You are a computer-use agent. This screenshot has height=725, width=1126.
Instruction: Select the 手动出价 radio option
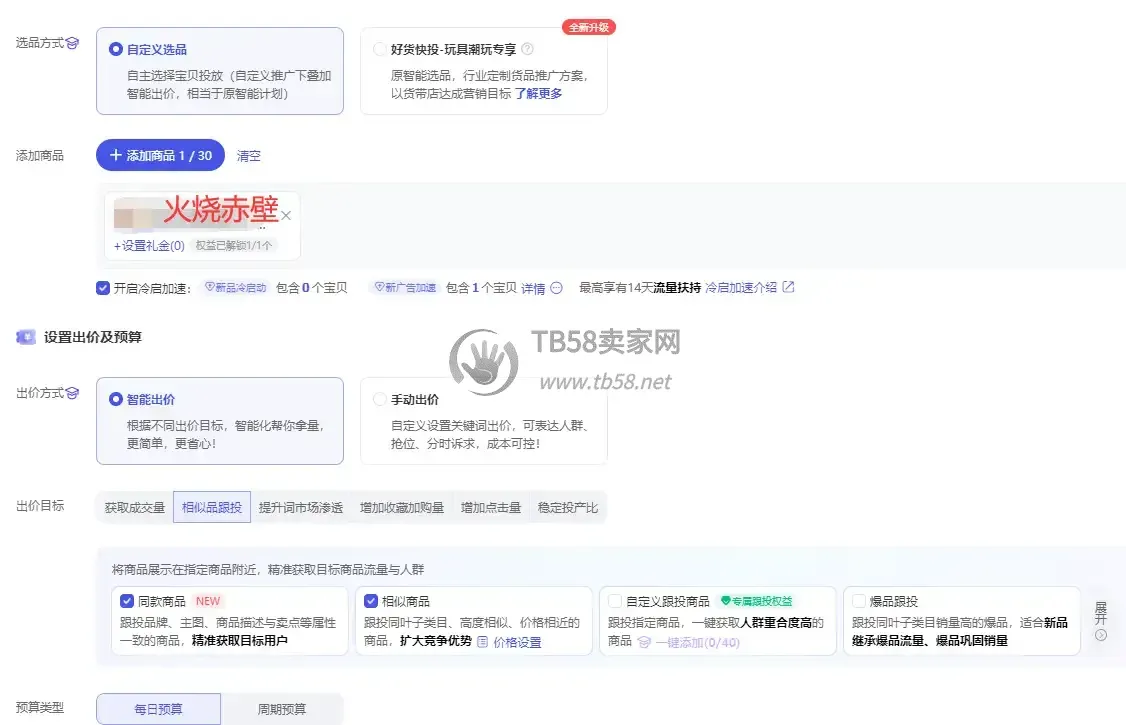(380, 399)
